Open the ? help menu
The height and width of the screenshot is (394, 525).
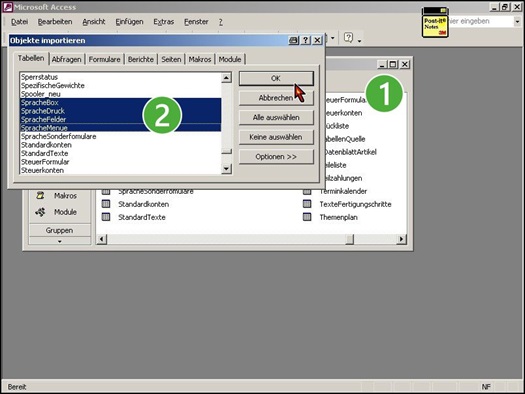point(221,22)
